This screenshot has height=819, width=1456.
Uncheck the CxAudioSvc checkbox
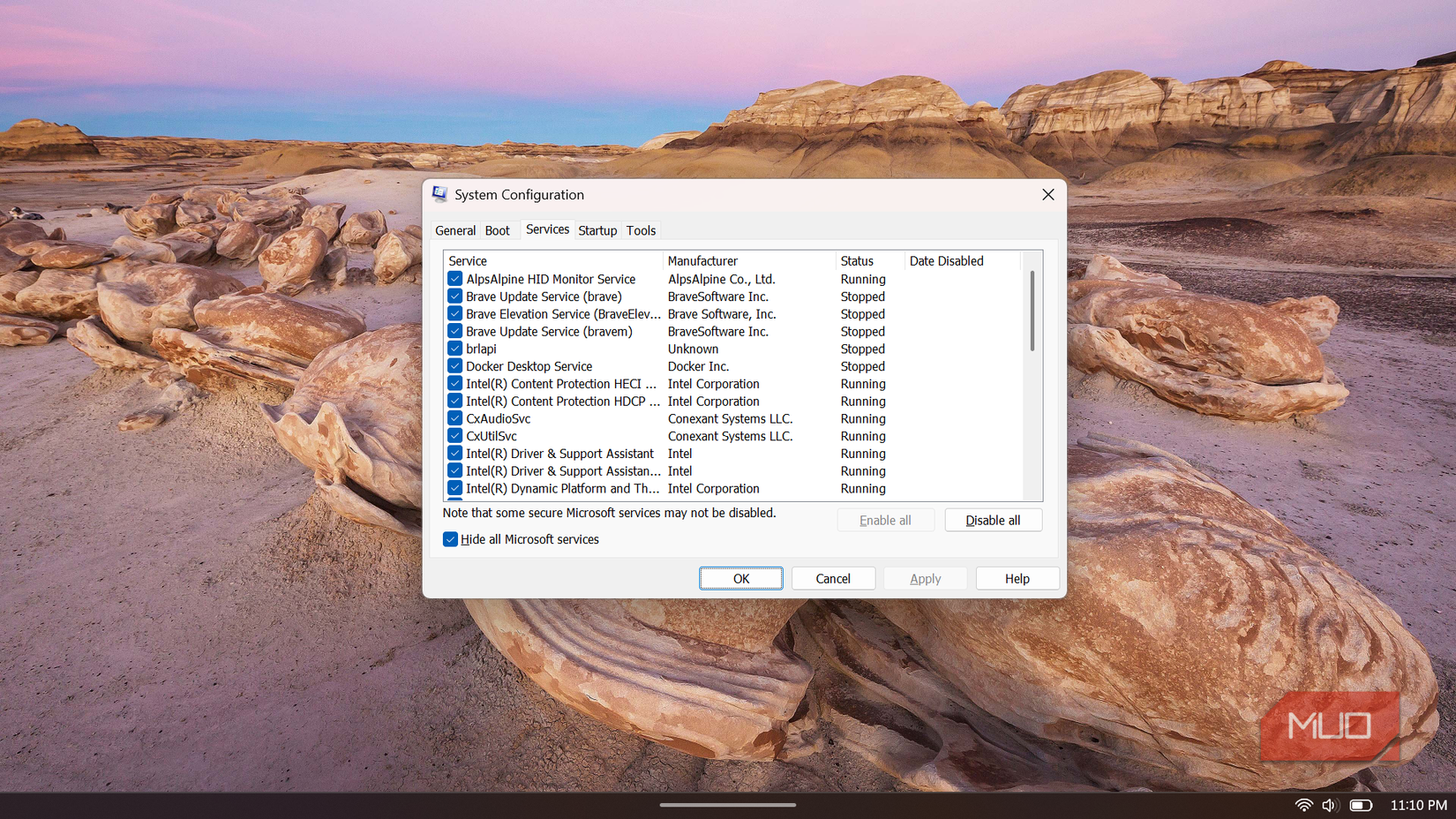pos(454,417)
